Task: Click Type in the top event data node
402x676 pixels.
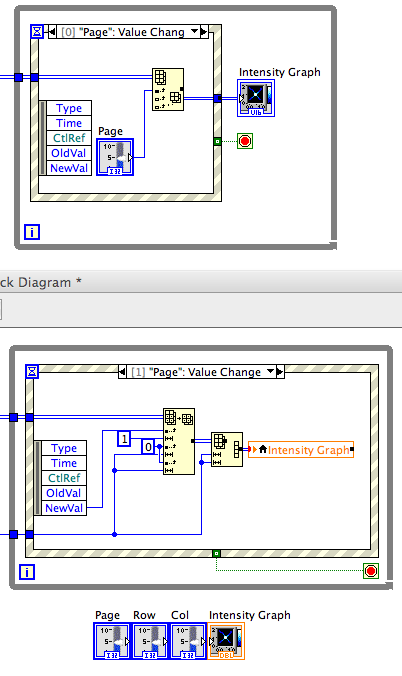Action: tap(69, 108)
